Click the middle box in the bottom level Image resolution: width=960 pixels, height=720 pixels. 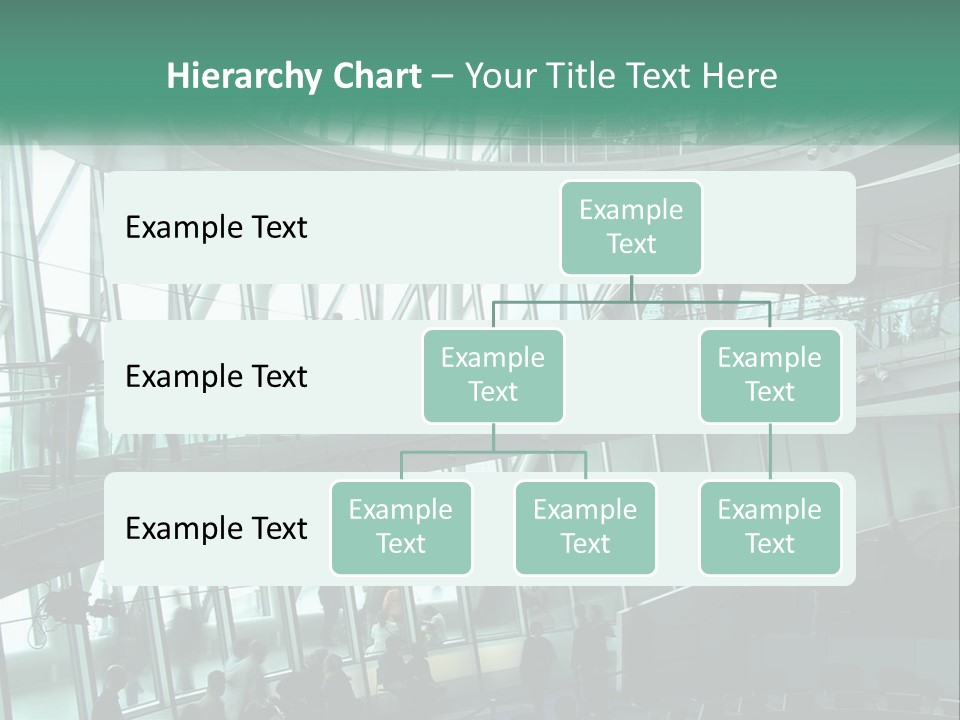pos(585,527)
